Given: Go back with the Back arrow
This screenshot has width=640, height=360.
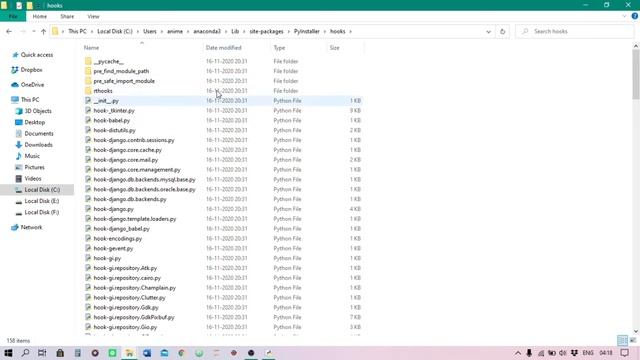Looking at the screenshot, I should [x=9, y=31].
